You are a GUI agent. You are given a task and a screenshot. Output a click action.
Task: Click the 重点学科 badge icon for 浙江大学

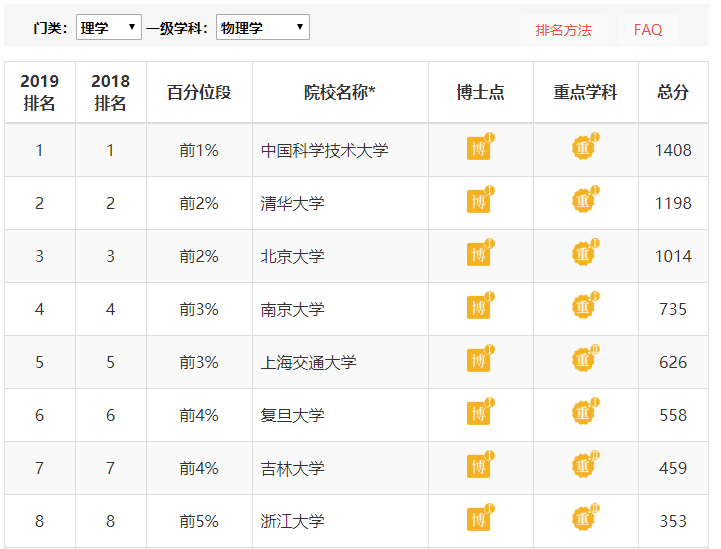(585, 518)
